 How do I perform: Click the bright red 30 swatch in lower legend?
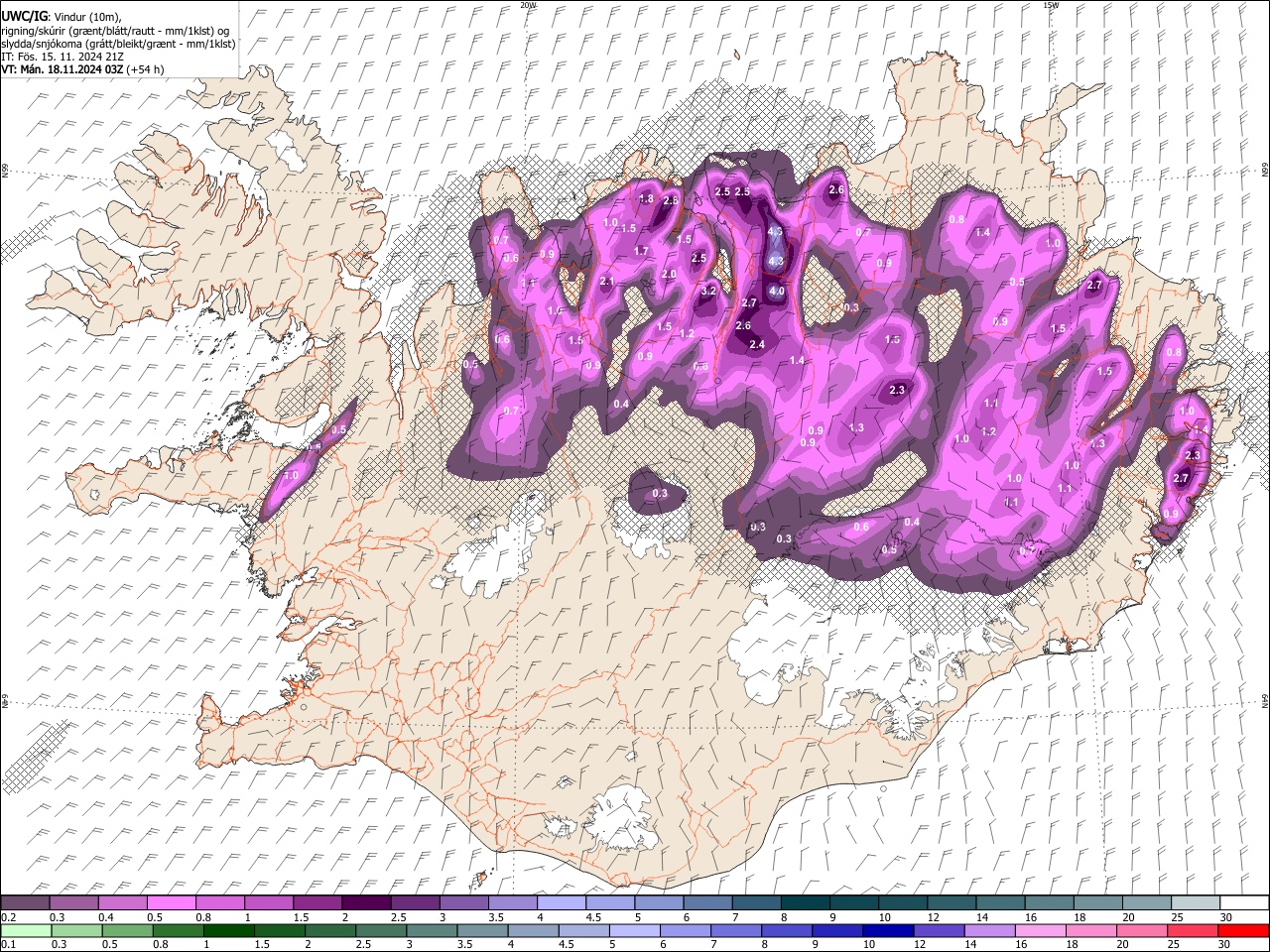tap(1242, 930)
